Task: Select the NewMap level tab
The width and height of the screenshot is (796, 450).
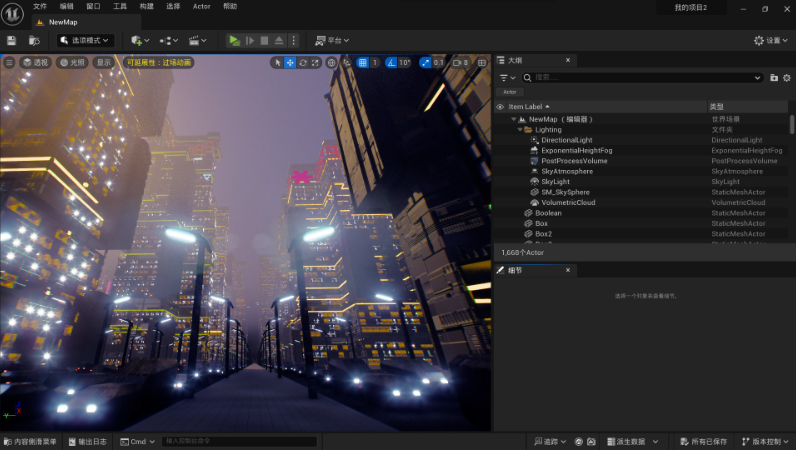Action: 86,22
